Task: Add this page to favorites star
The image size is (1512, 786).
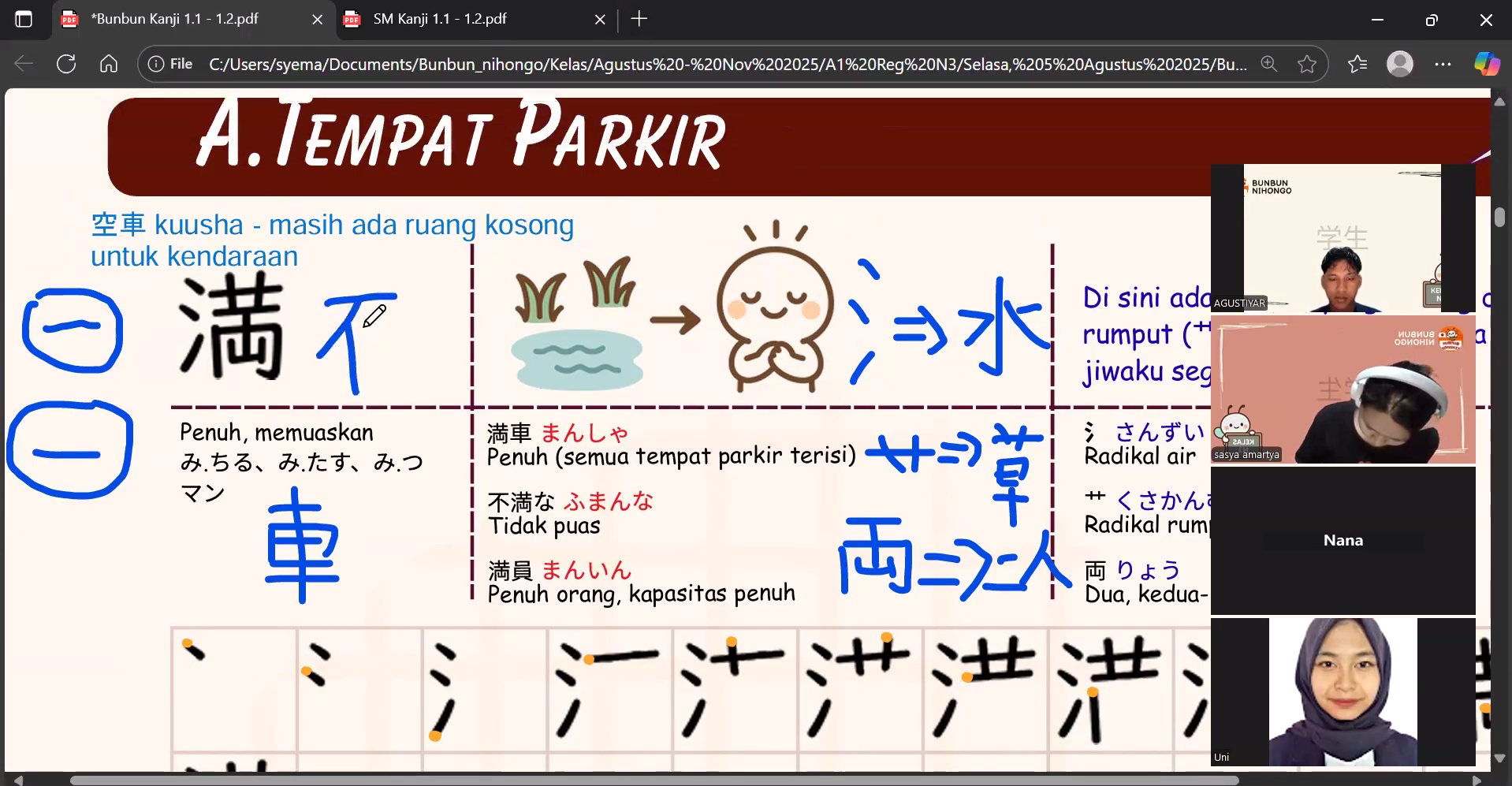Action: tap(1307, 64)
